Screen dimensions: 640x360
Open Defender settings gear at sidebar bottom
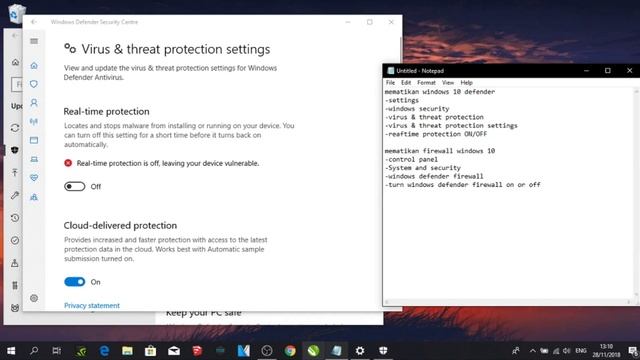tap(34, 298)
